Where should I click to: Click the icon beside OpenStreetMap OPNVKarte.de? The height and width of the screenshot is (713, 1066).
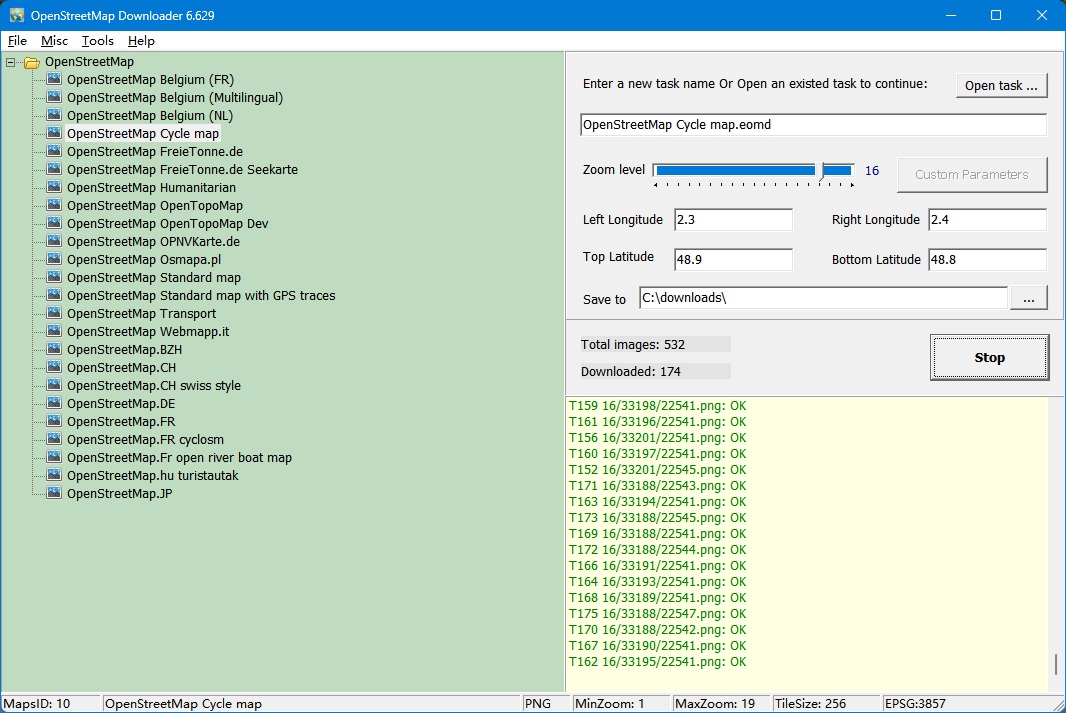tap(54, 241)
